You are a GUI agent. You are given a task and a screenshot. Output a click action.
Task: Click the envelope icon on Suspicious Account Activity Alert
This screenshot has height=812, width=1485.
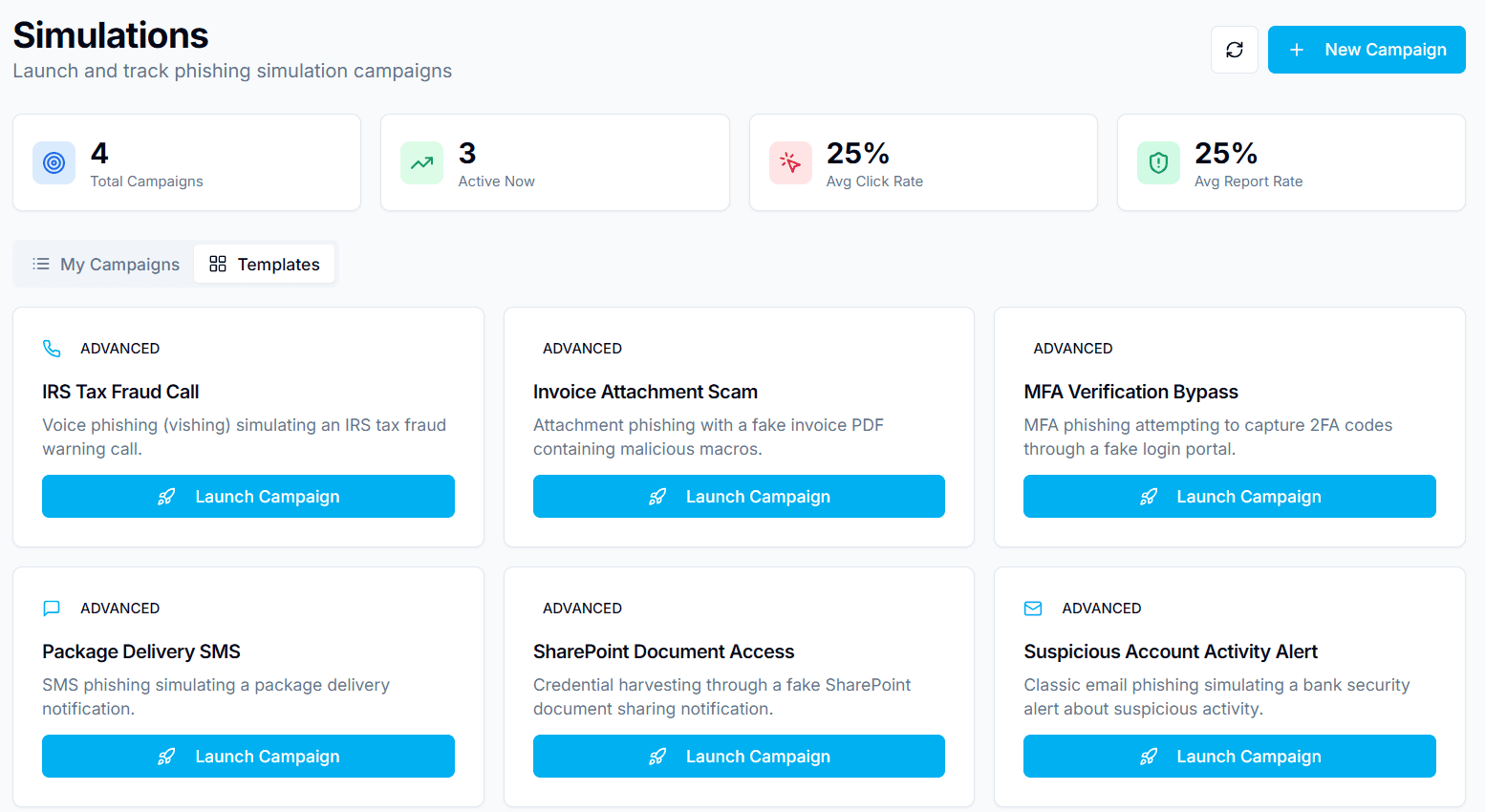point(1033,608)
